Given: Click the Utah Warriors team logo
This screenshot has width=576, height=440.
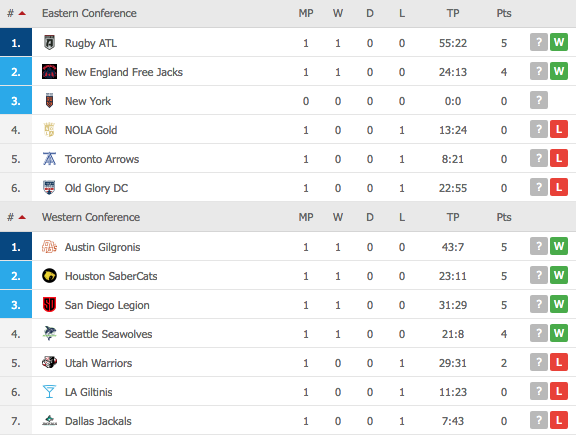Looking at the screenshot, I should 49,363.
